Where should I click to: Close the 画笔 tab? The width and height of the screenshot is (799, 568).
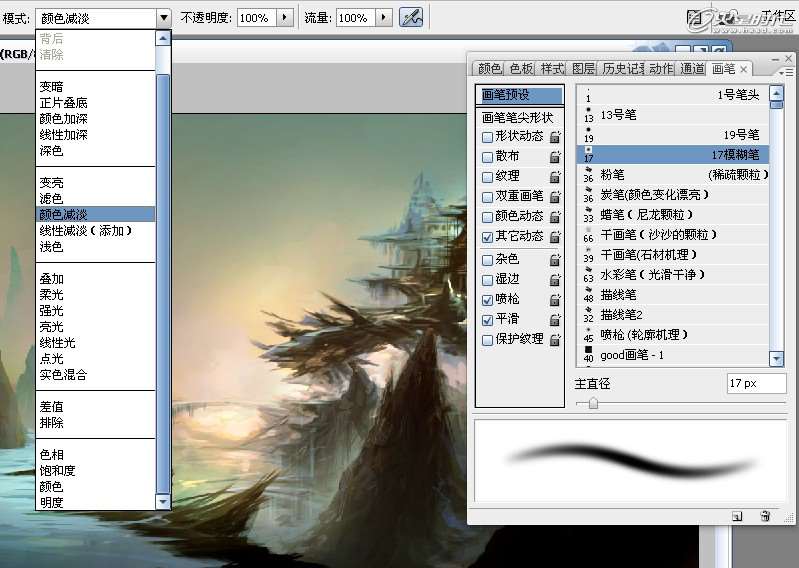coord(743,69)
